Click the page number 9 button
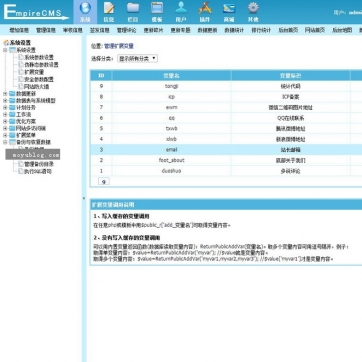This screenshot has width=362, height=362. click(104, 182)
